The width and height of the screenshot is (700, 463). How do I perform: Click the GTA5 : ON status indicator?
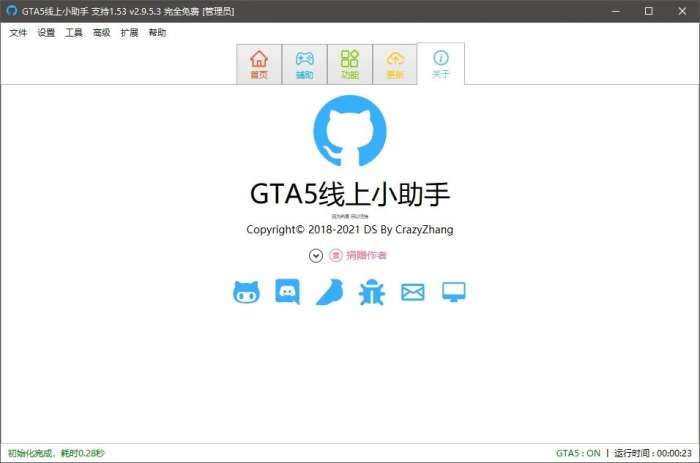click(578, 453)
